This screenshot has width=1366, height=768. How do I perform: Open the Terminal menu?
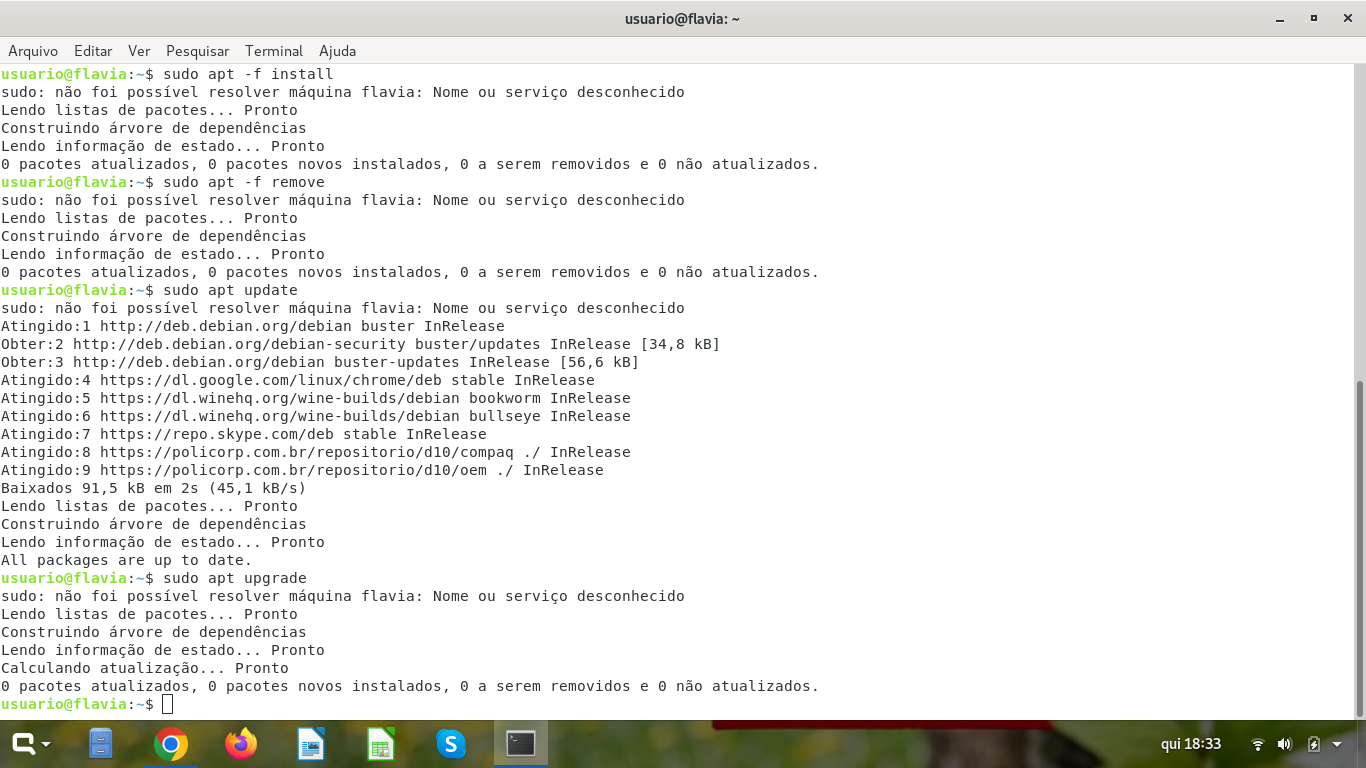(273, 51)
